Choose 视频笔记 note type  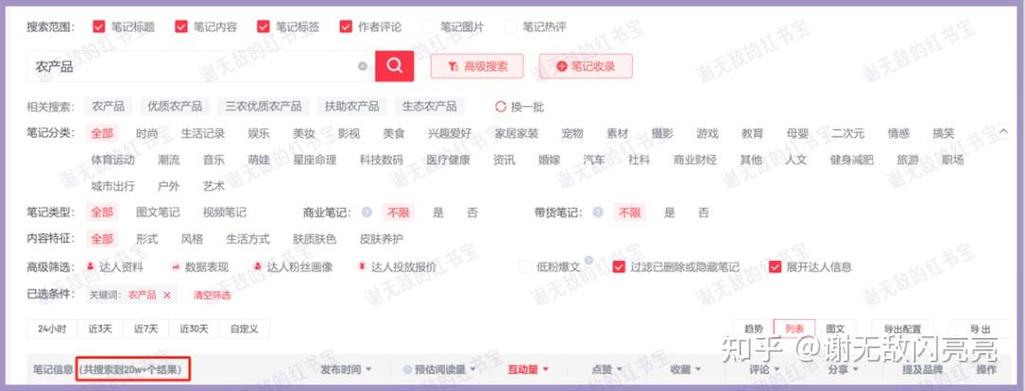[x=224, y=212]
